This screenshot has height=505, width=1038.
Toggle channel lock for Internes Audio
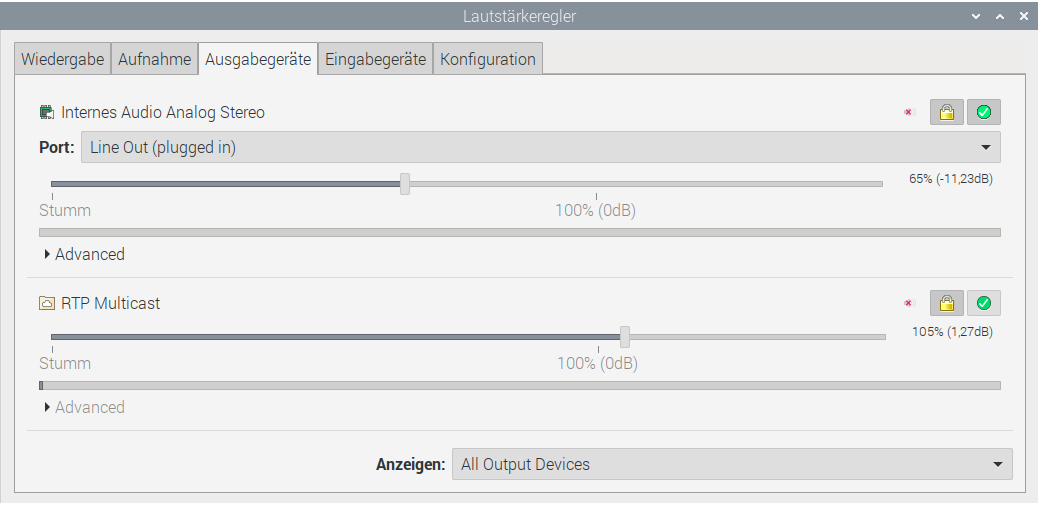[x=947, y=113]
